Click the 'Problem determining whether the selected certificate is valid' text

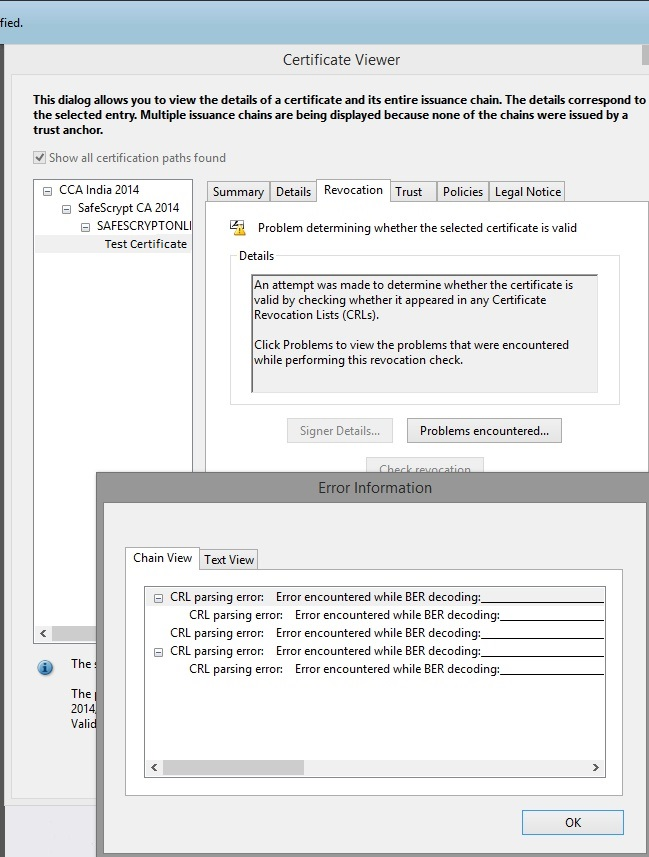417,228
